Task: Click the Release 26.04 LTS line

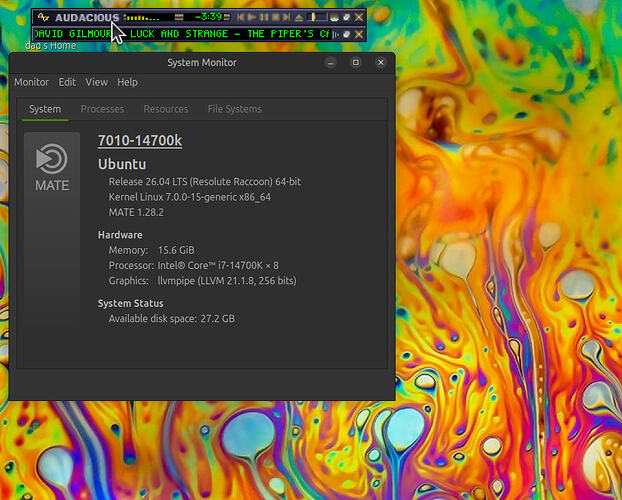Action: pos(205,182)
